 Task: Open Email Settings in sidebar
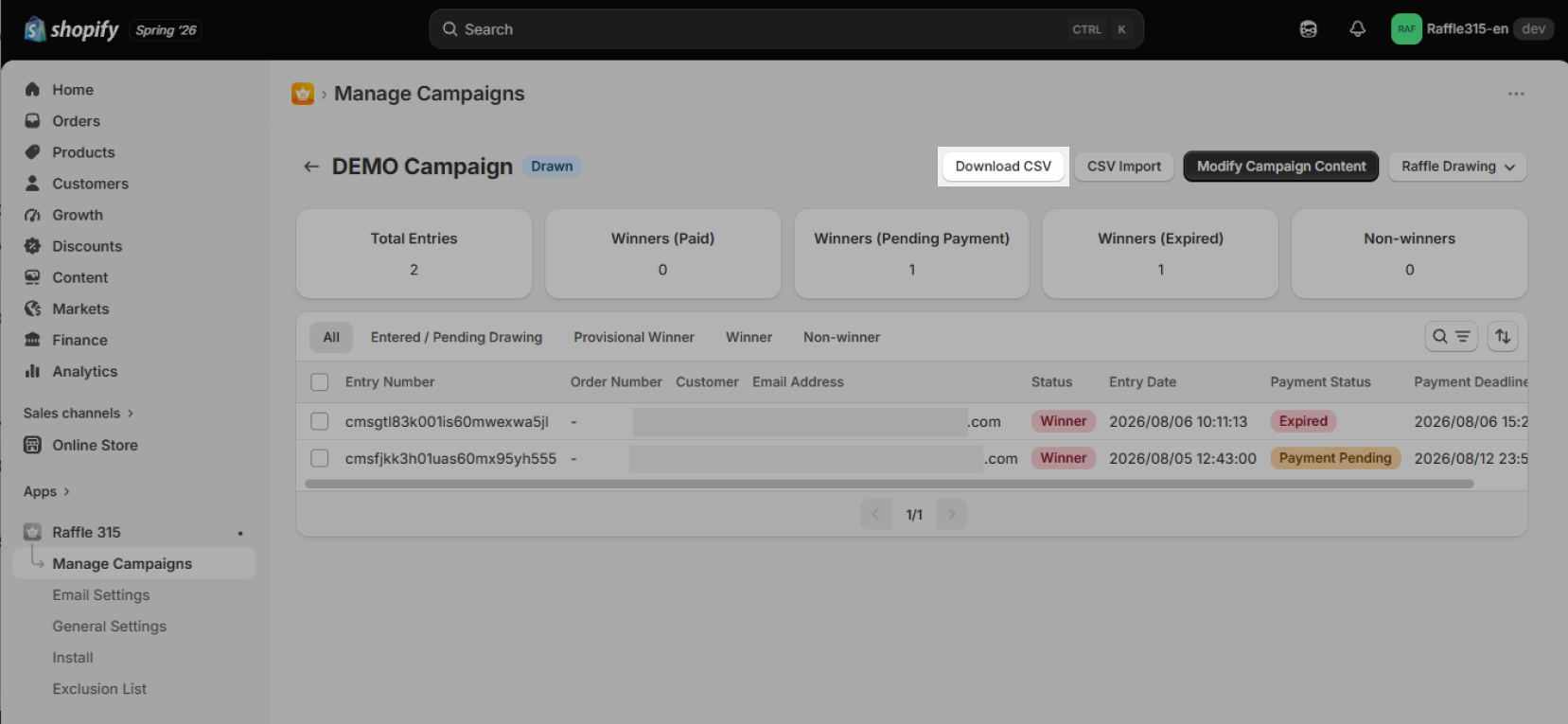[x=101, y=594]
